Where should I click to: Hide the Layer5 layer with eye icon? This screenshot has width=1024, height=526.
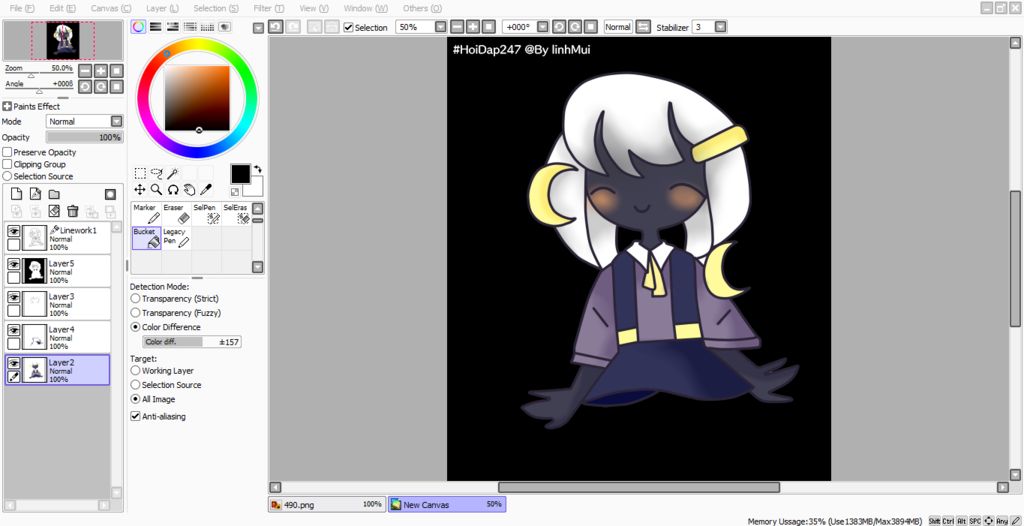coord(14,264)
